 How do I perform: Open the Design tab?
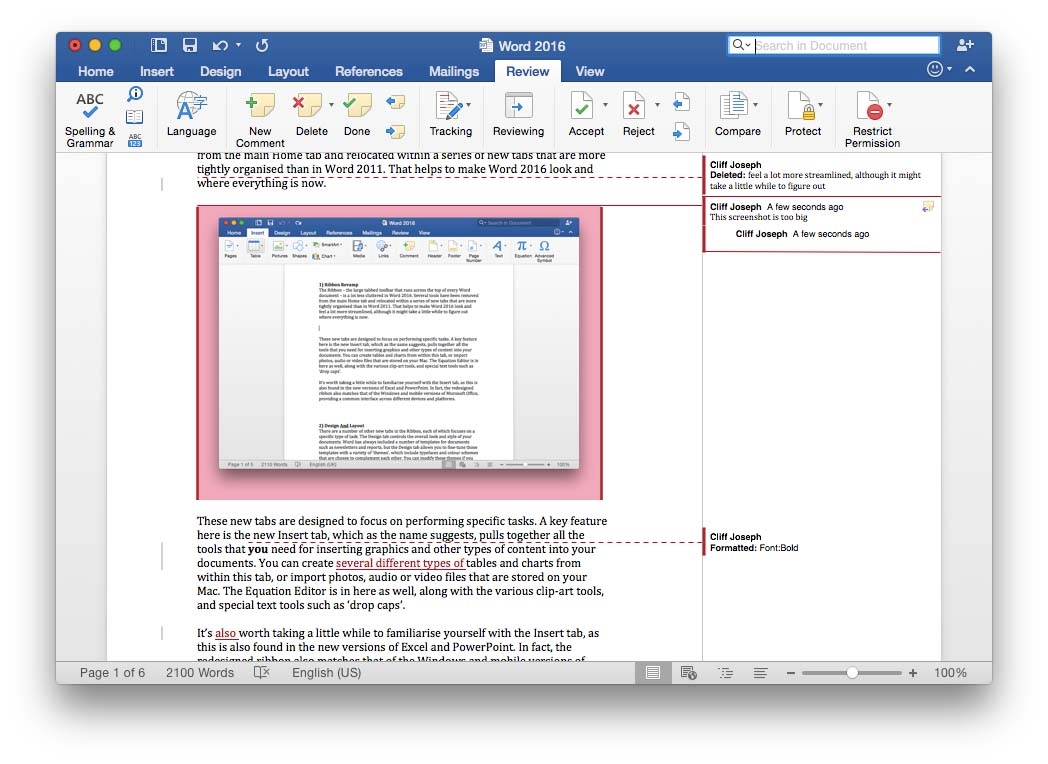point(221,72)
